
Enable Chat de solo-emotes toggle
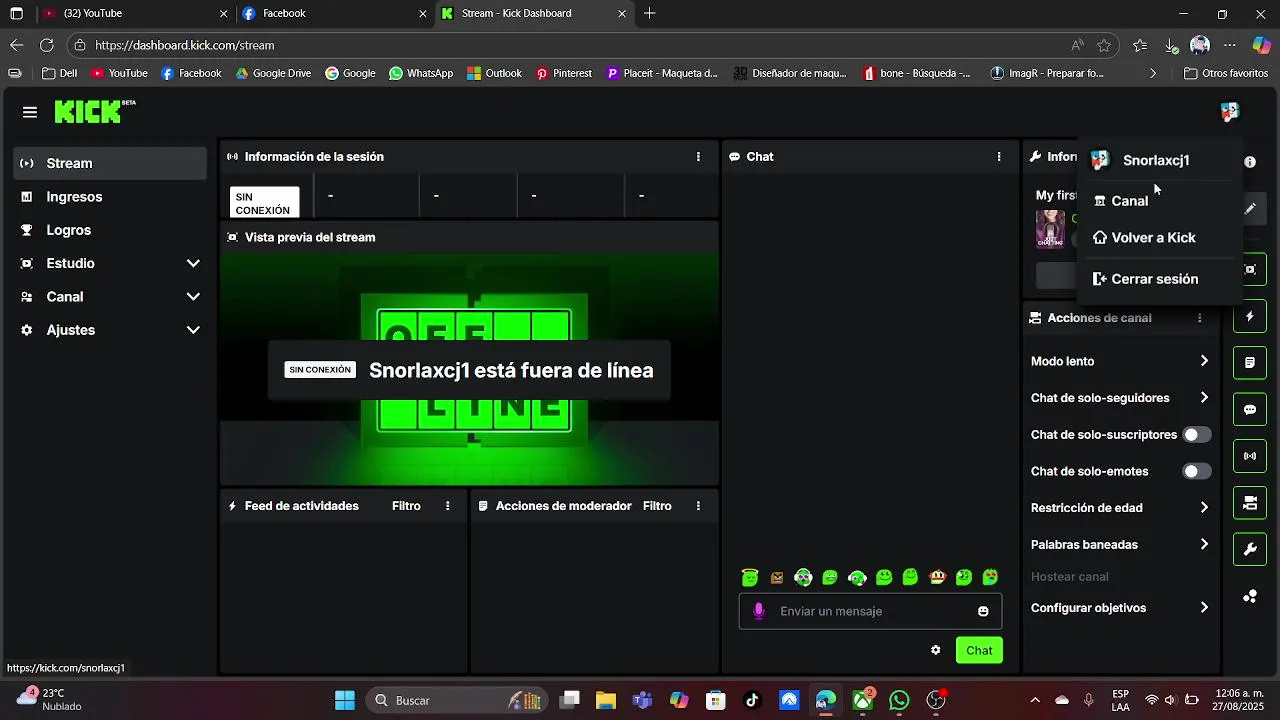coord(1196,471)
